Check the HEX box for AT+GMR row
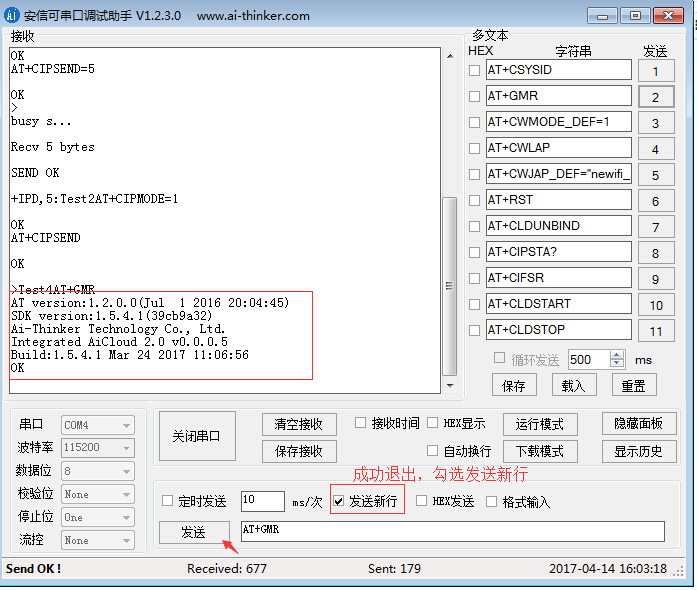This screenshot has height=590, width=697. pos(475,96)
